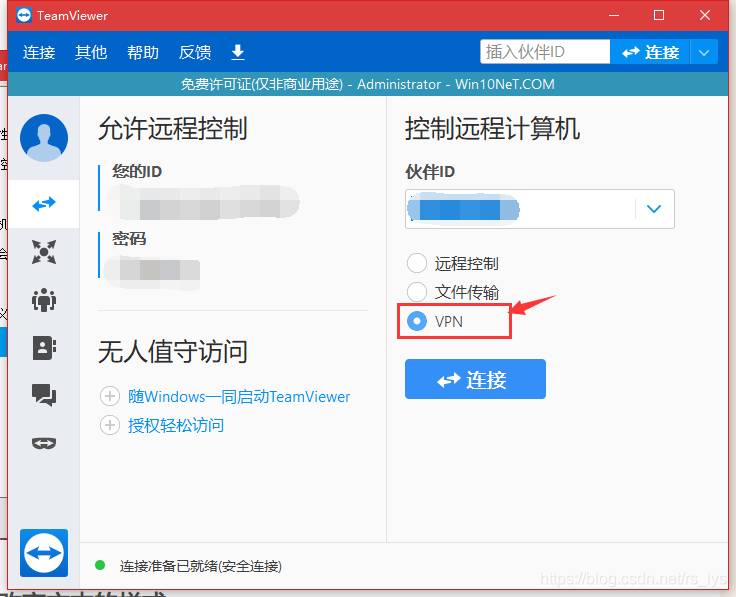Open the 其他 menu
The height and width of the screenshot is (597, 736).
point(91,52)
